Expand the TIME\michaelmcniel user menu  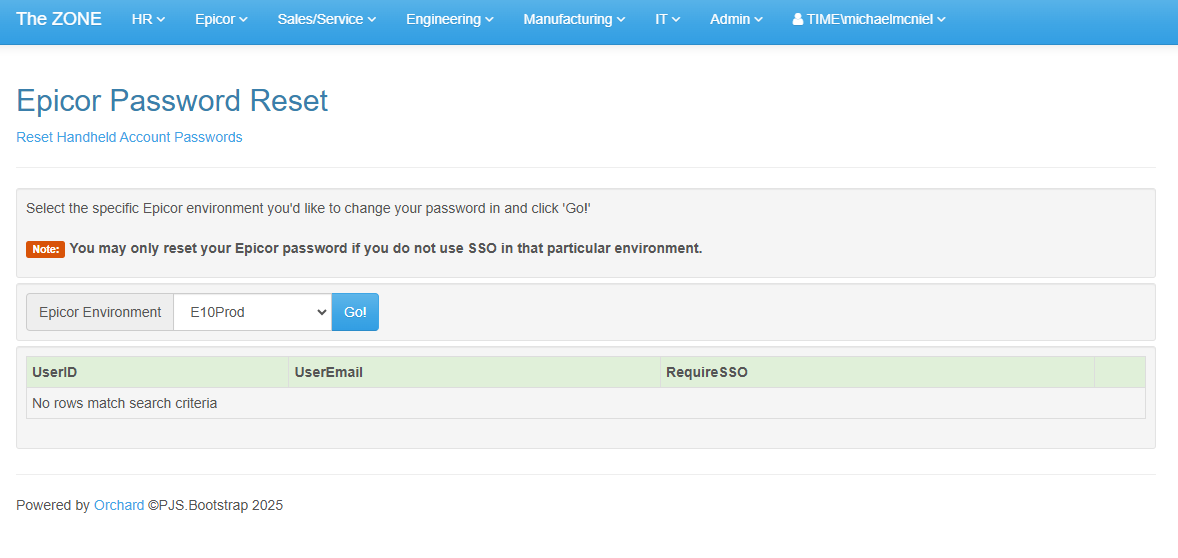click(869, 20)
